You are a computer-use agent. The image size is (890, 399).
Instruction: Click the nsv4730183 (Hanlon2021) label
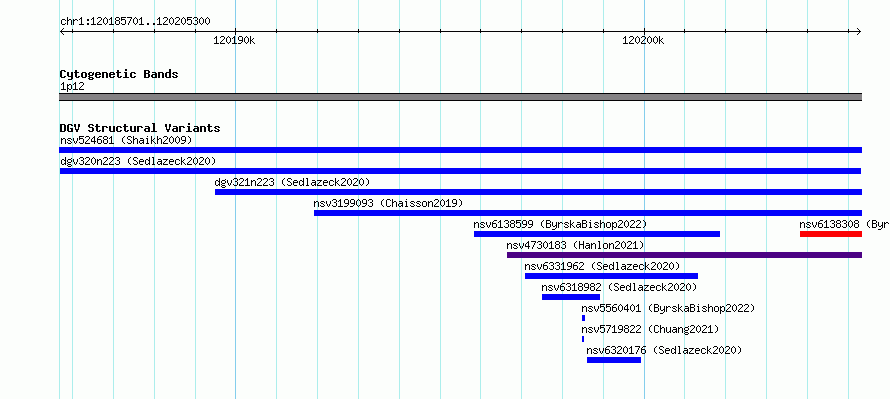click(x=576, y=245)
